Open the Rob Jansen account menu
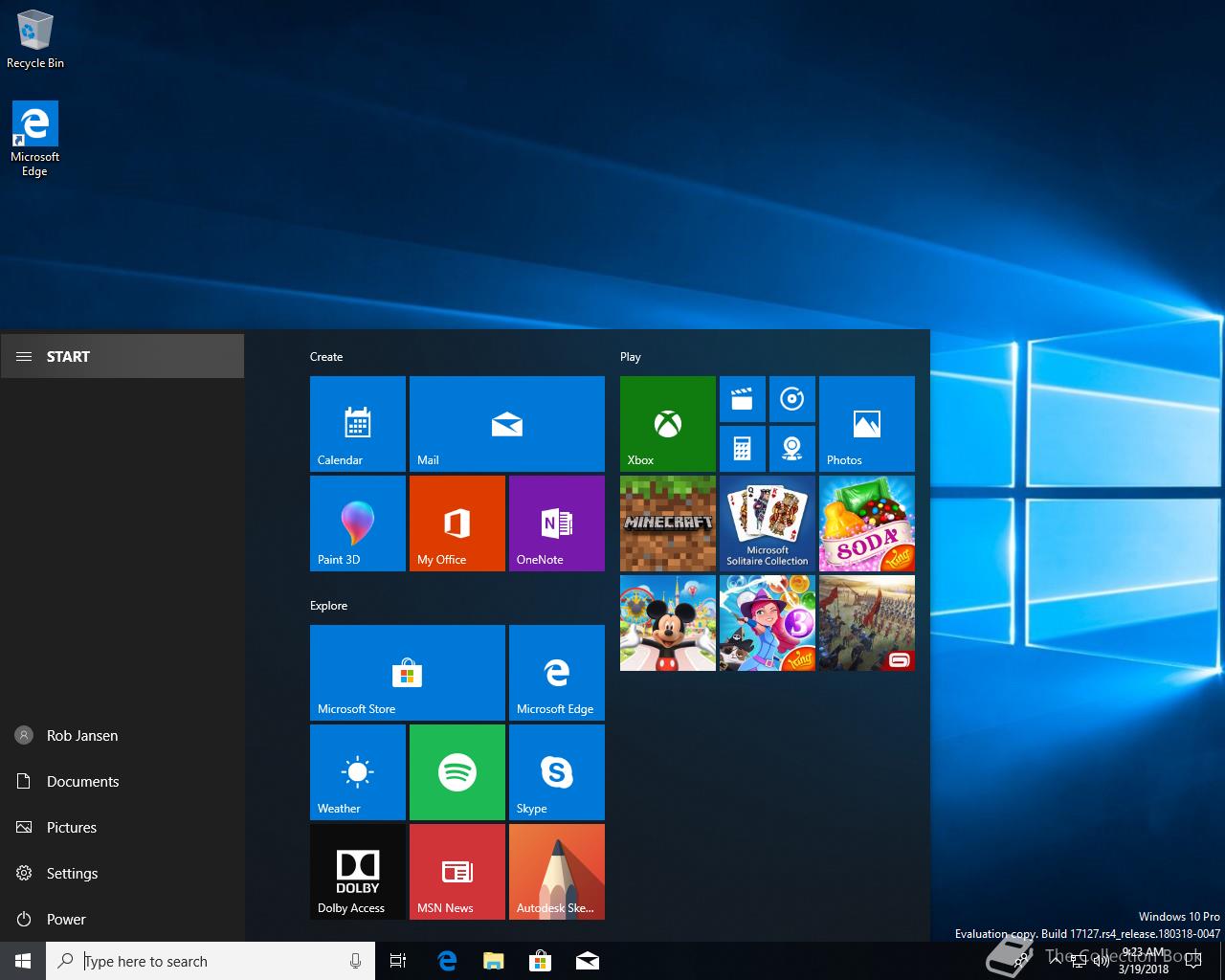 [x=122, y=735]
